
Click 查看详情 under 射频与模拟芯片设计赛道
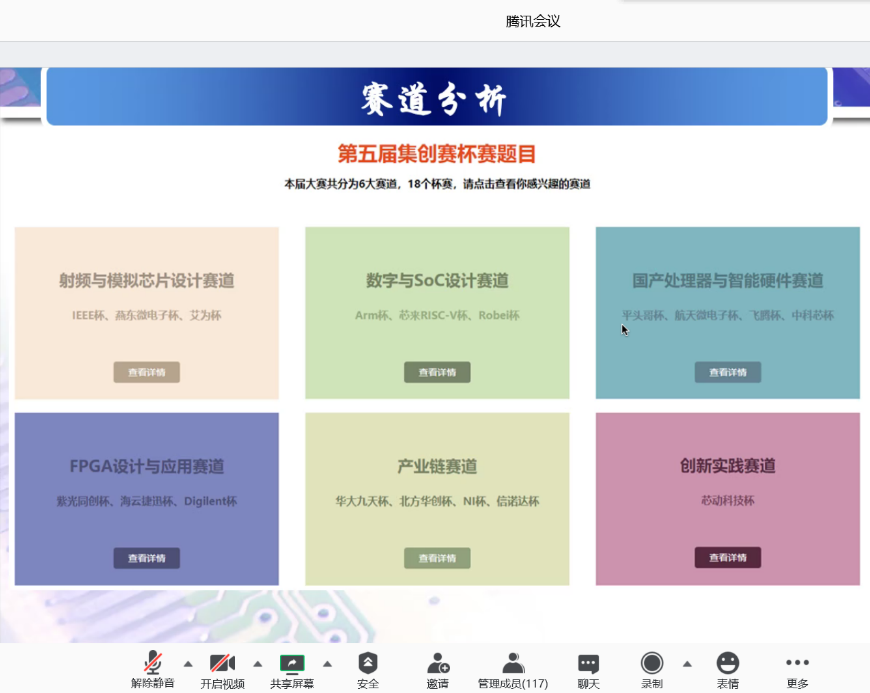coord(146,371)
